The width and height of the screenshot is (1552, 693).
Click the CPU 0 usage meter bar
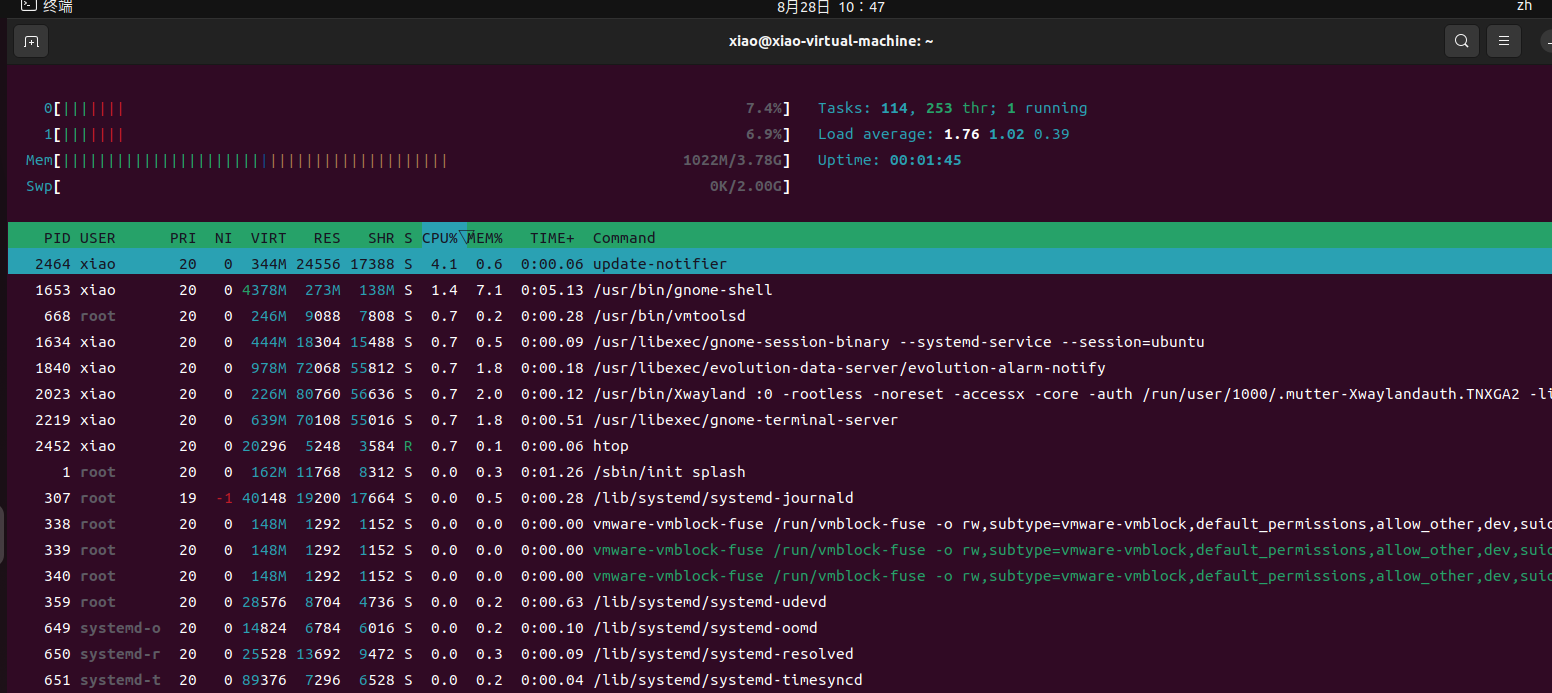point(420,108)
